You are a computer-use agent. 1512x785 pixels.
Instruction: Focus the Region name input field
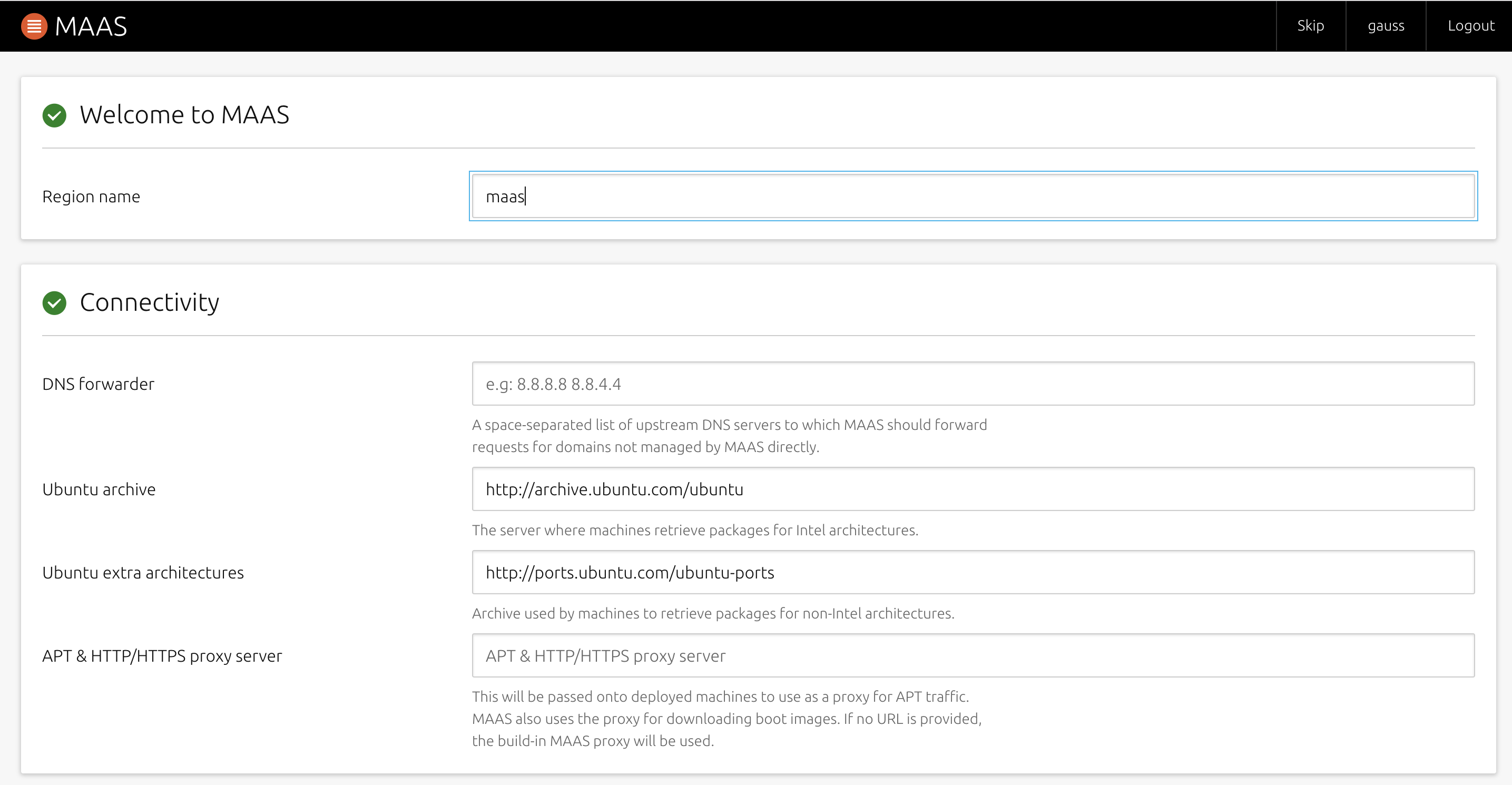pos(973,196)
